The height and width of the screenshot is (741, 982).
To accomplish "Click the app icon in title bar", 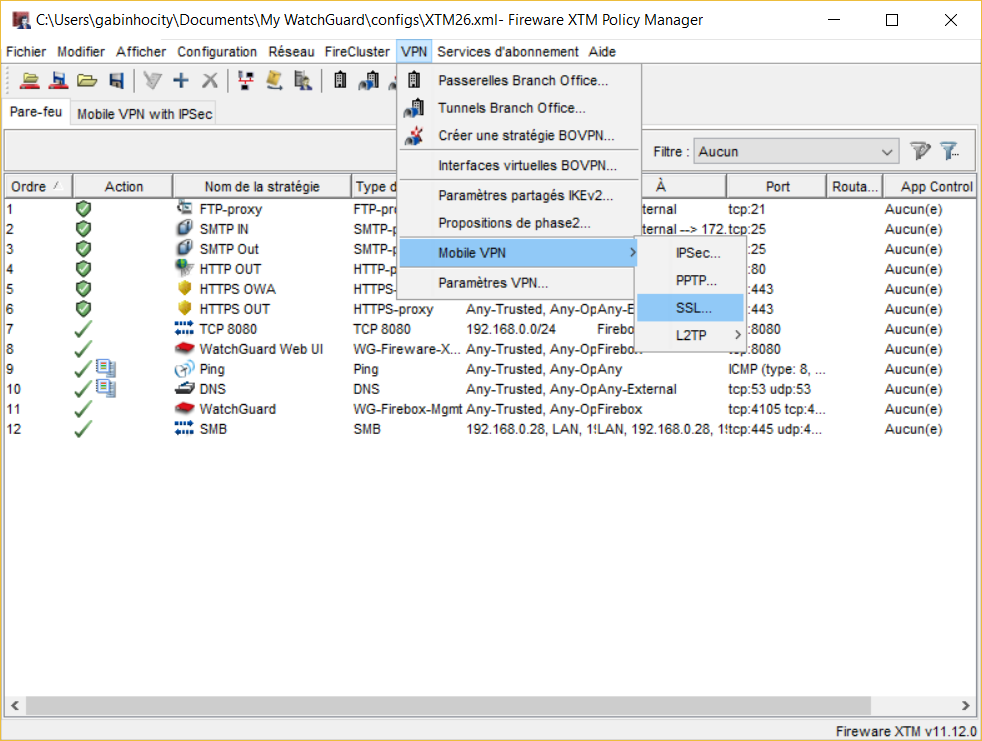I will coord(21,20).
